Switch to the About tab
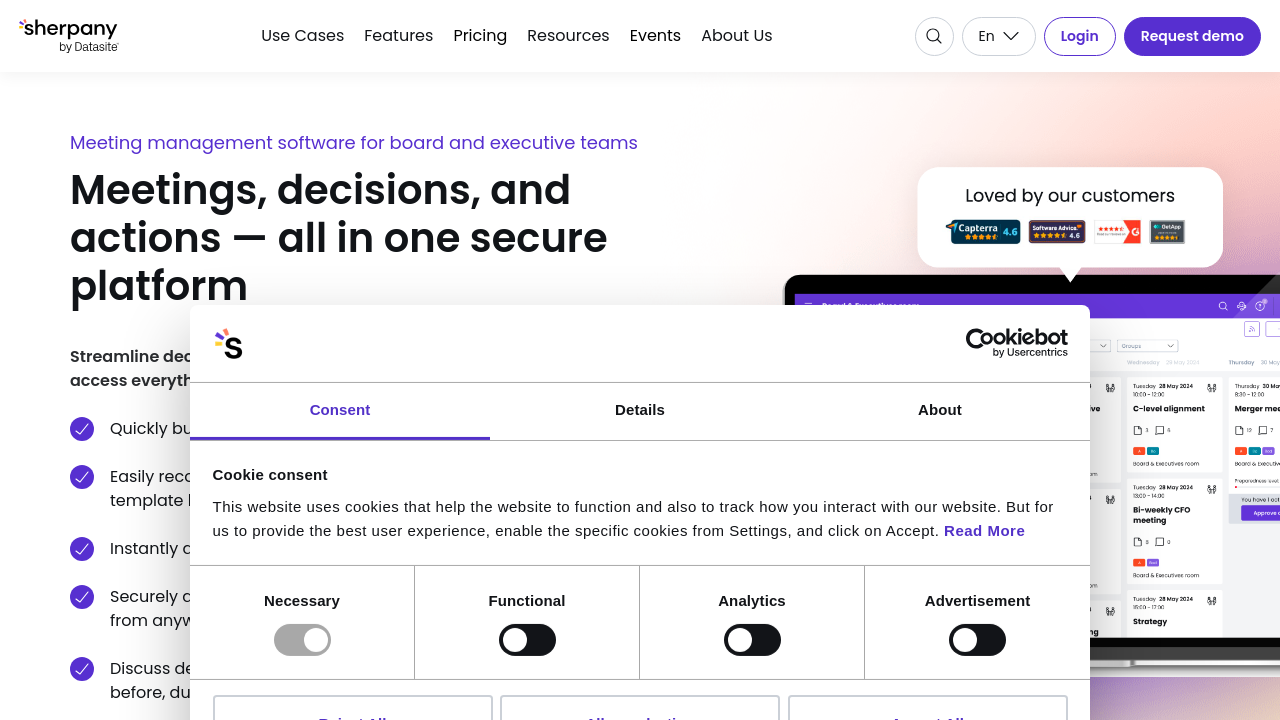This screenshot has height=720, width=1280. click(x=940, y=410)
